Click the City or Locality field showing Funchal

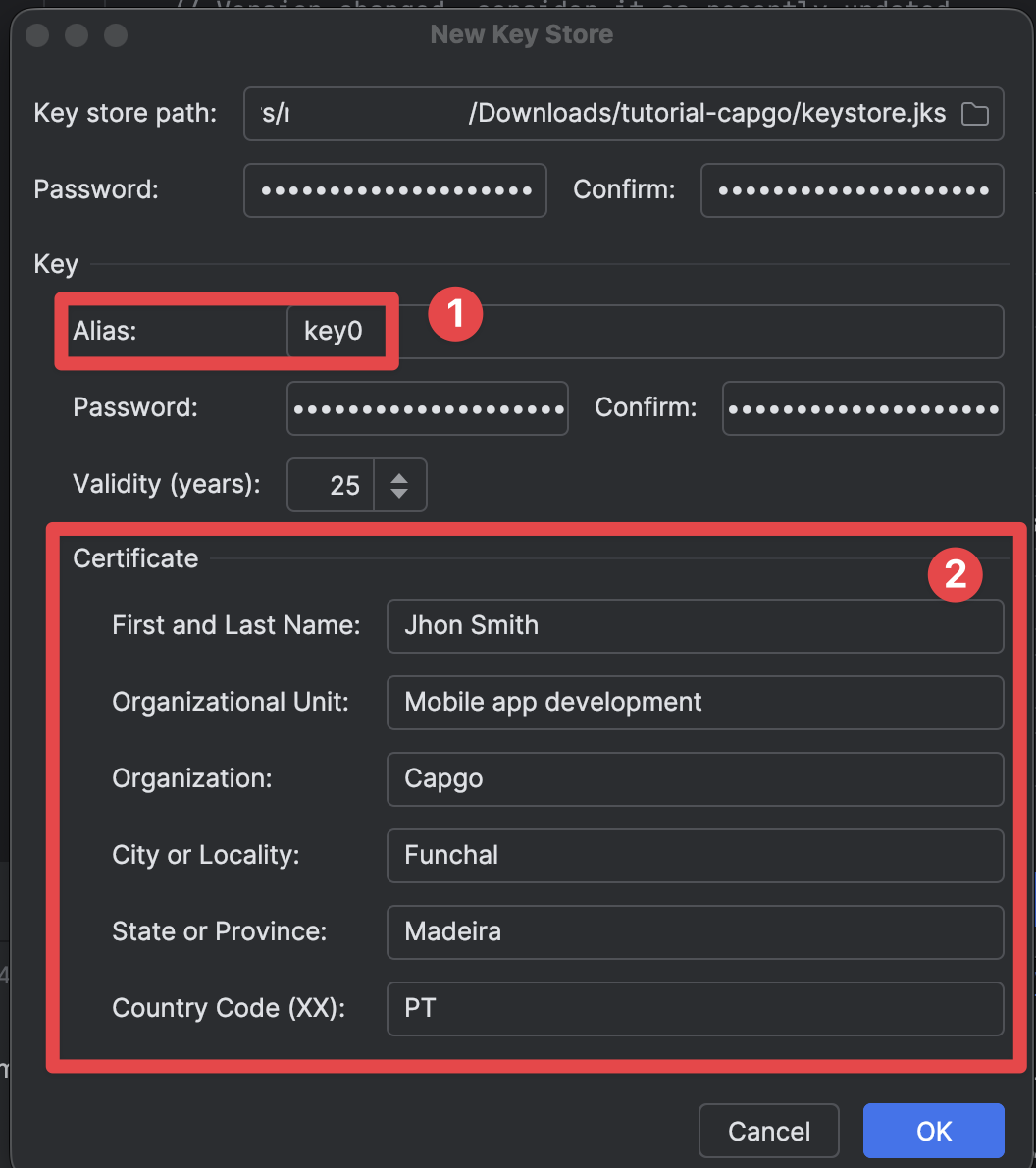[x=695, y=855]
